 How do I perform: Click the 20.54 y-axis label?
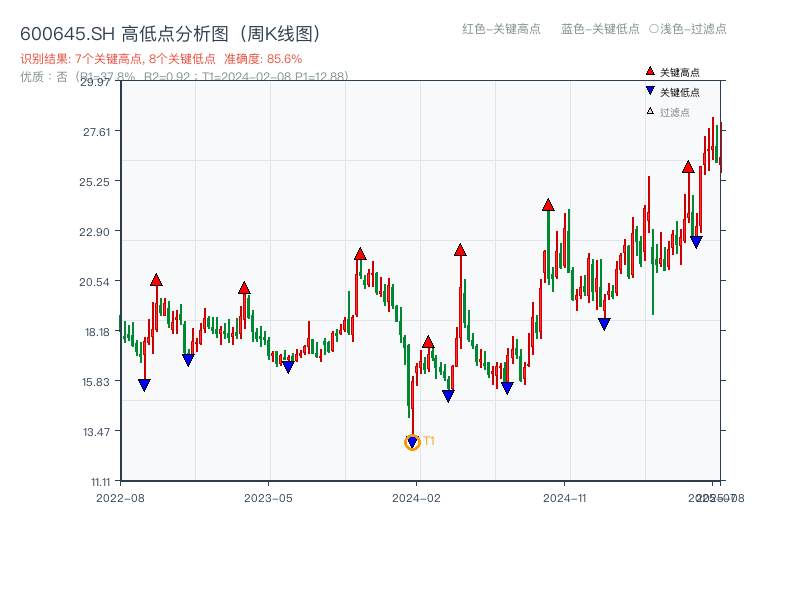(x=94, y=282)
